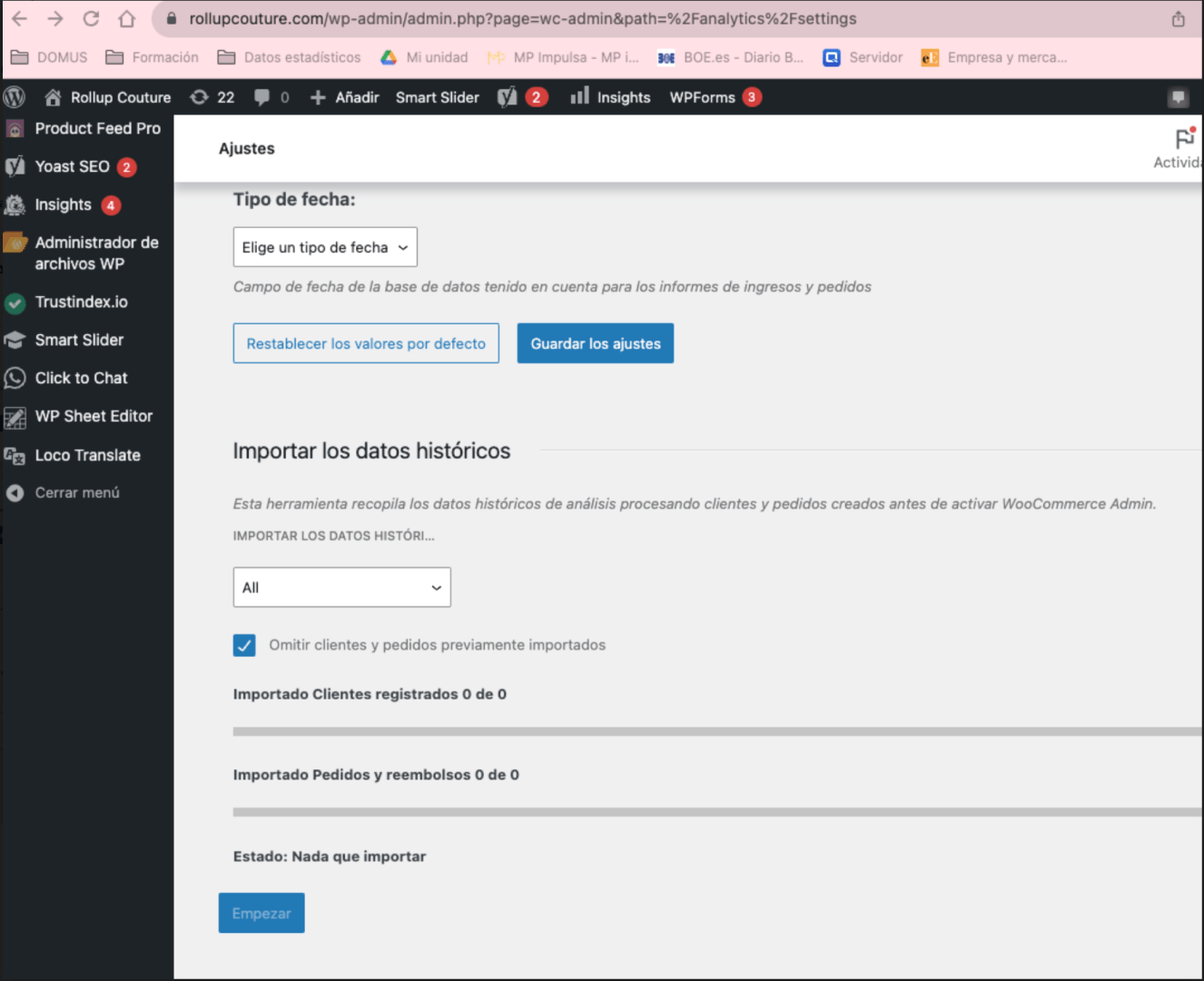Screen dimensions: 1204x981
Task: Open the DOMUS bookmark folder
Action: tap(49, 57)
